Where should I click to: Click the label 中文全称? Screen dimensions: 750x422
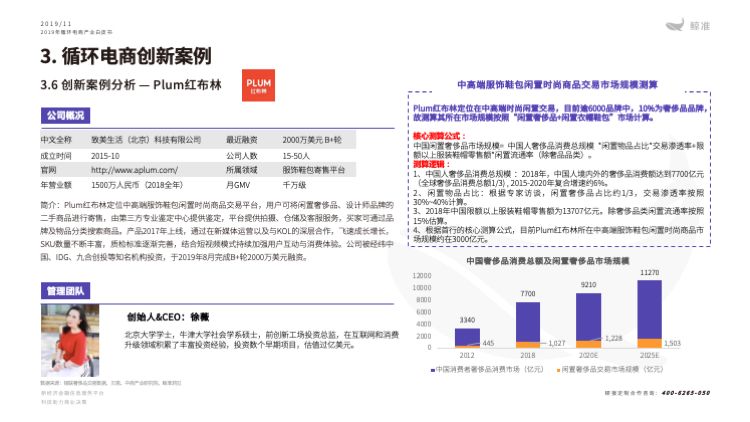tap(56, 140)
